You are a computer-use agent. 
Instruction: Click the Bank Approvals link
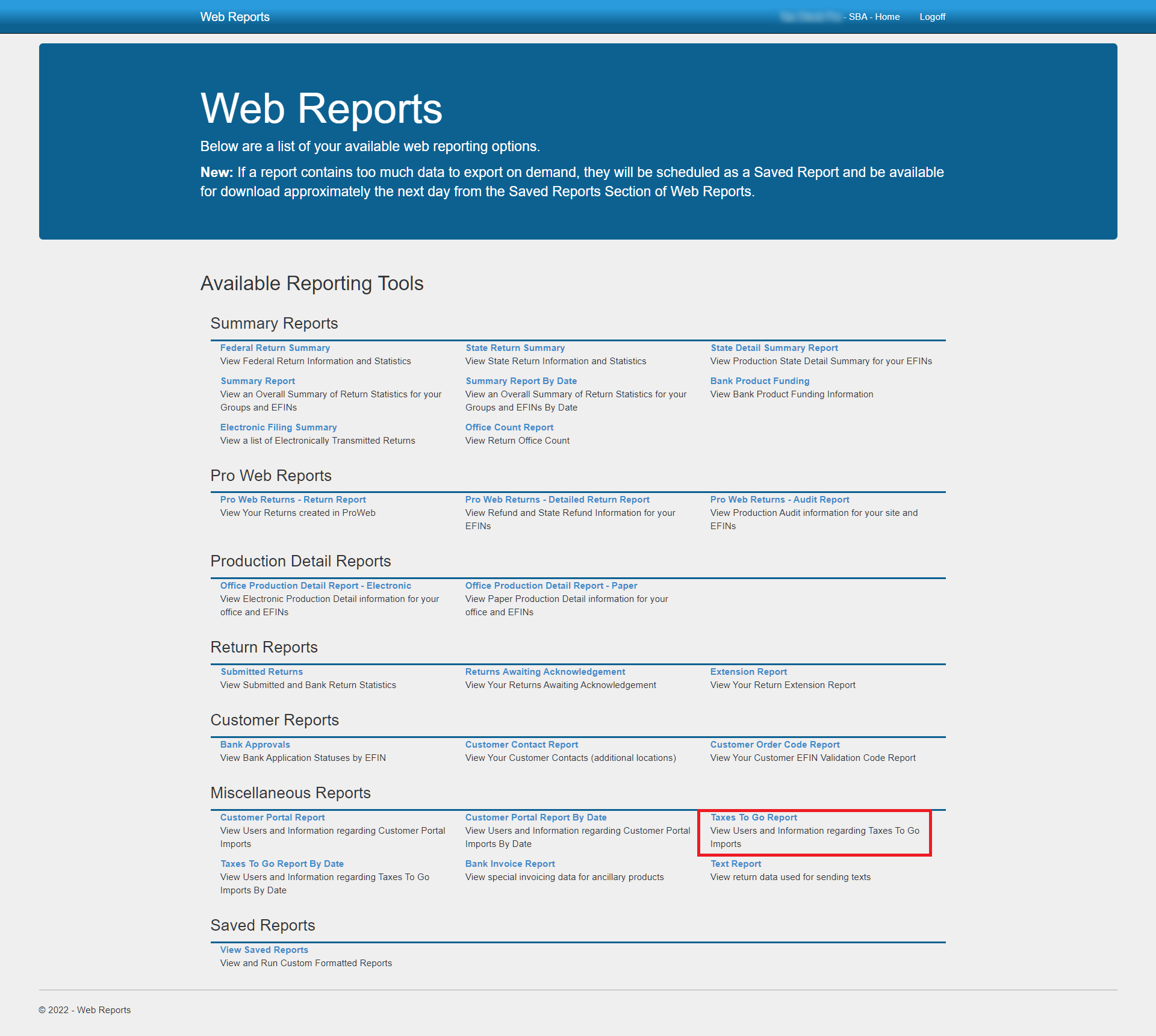tap(255, 745)
